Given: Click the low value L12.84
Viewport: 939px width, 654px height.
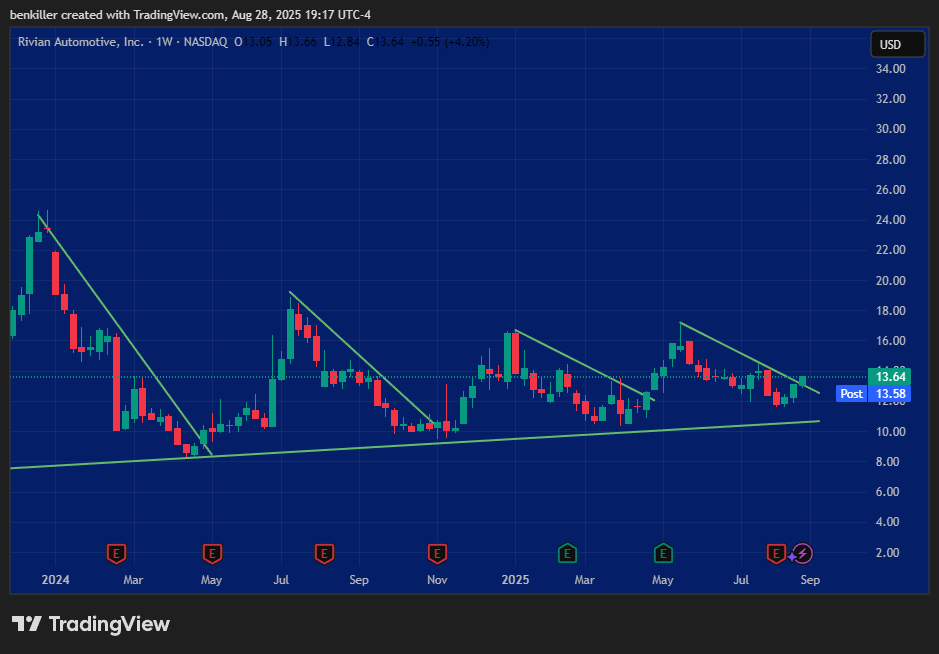Looking at the screenshot, I should [341, 42].
